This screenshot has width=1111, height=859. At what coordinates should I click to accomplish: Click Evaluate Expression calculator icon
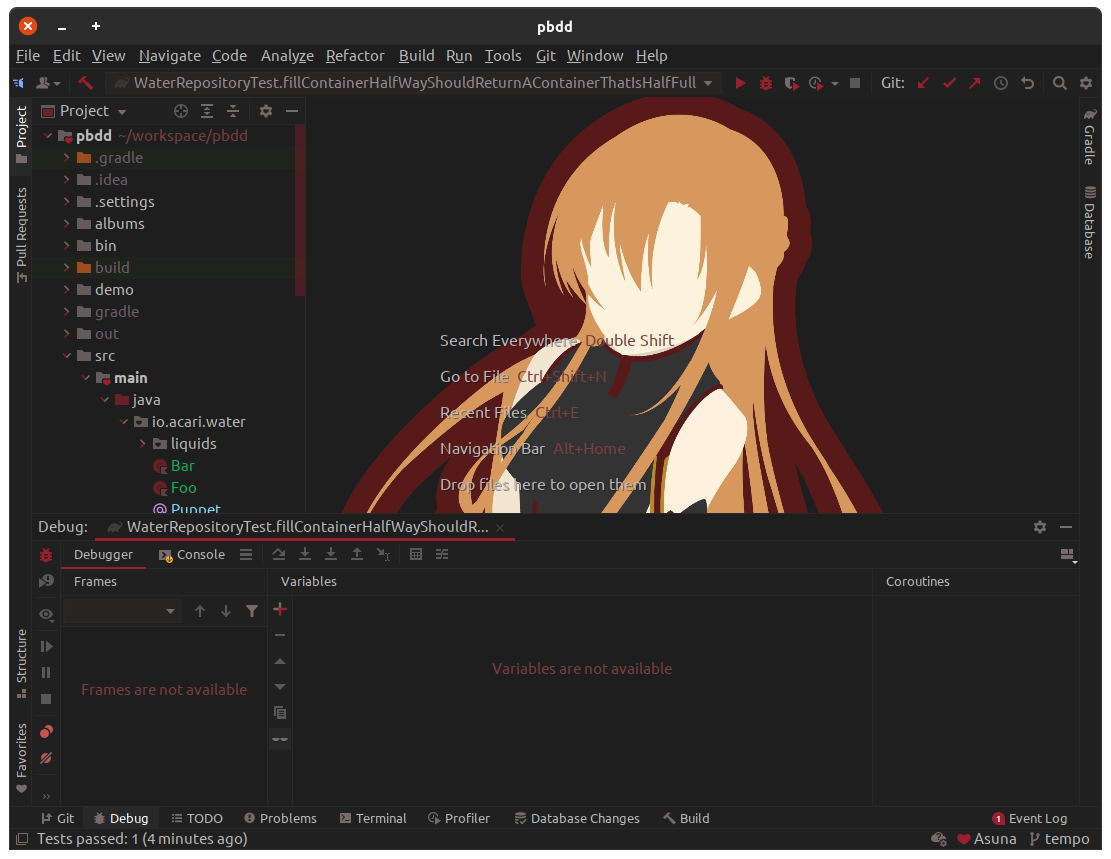[416, 554]
